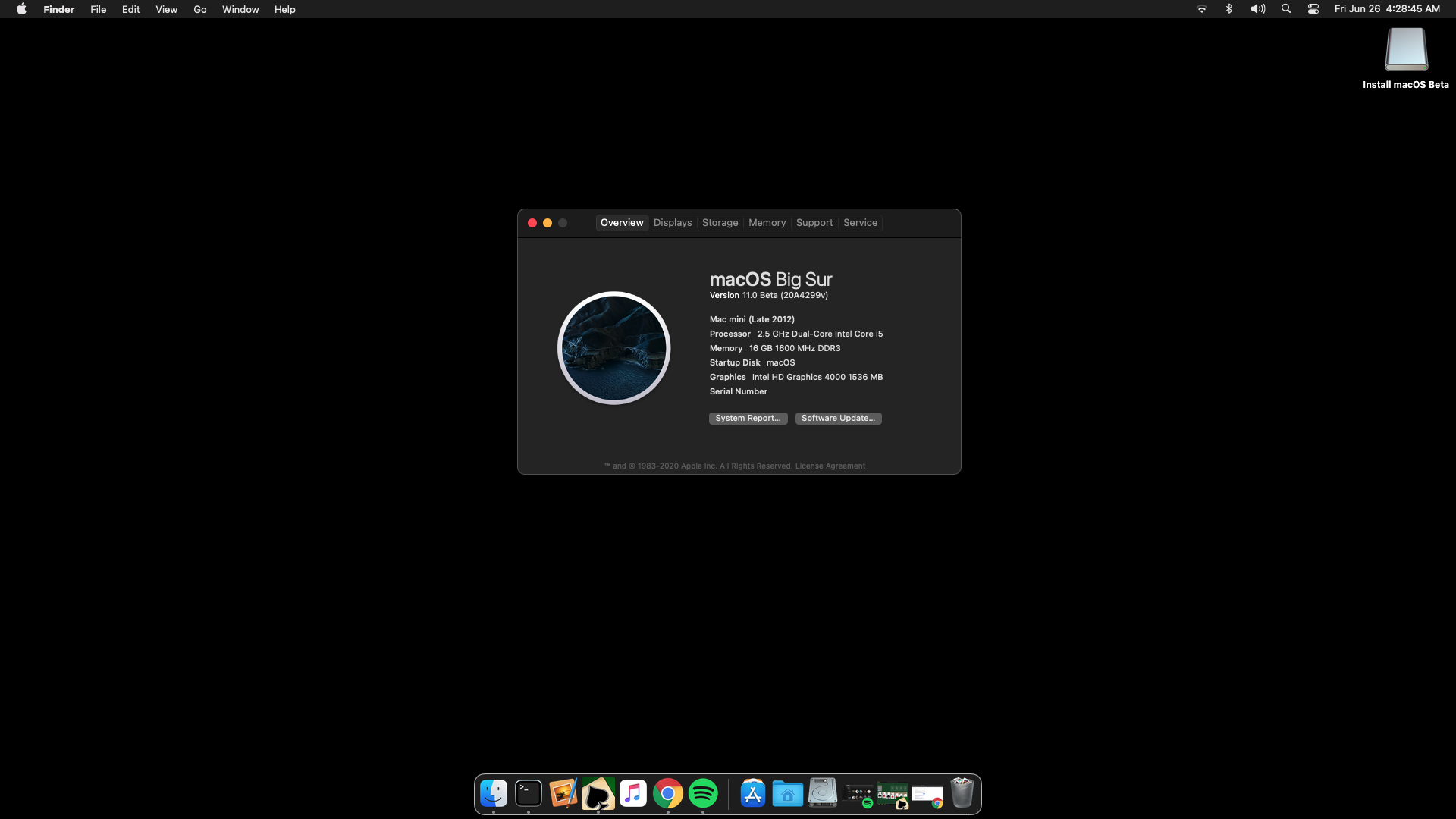
Task: Open the Go menu
Action: [x=200, y=9]
